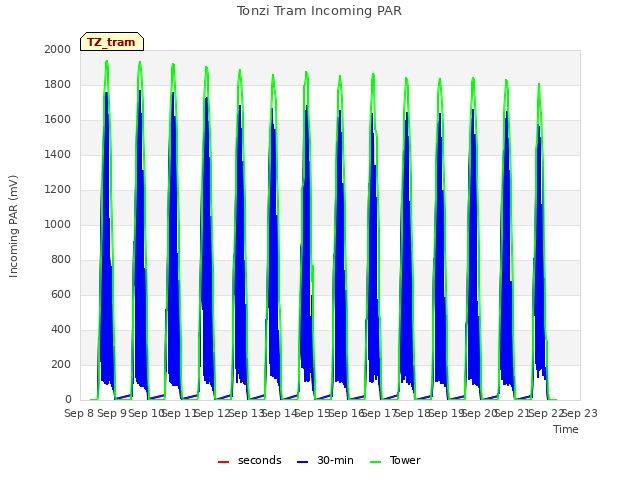Click the y-axis label 'Incoming PAR (mV)'
This screenshot has width=640, height=480.
click(13, 227)
